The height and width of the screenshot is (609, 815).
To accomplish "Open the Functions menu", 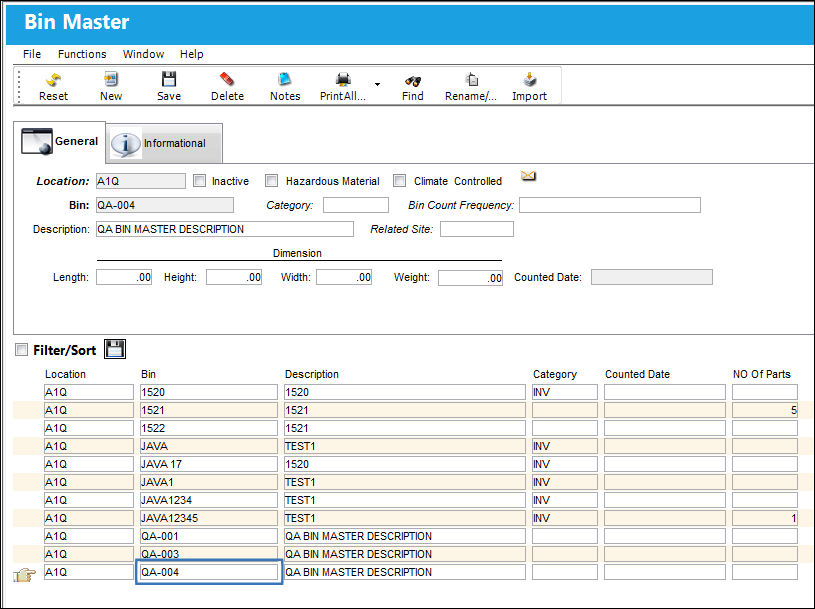I will pos(82,54).
